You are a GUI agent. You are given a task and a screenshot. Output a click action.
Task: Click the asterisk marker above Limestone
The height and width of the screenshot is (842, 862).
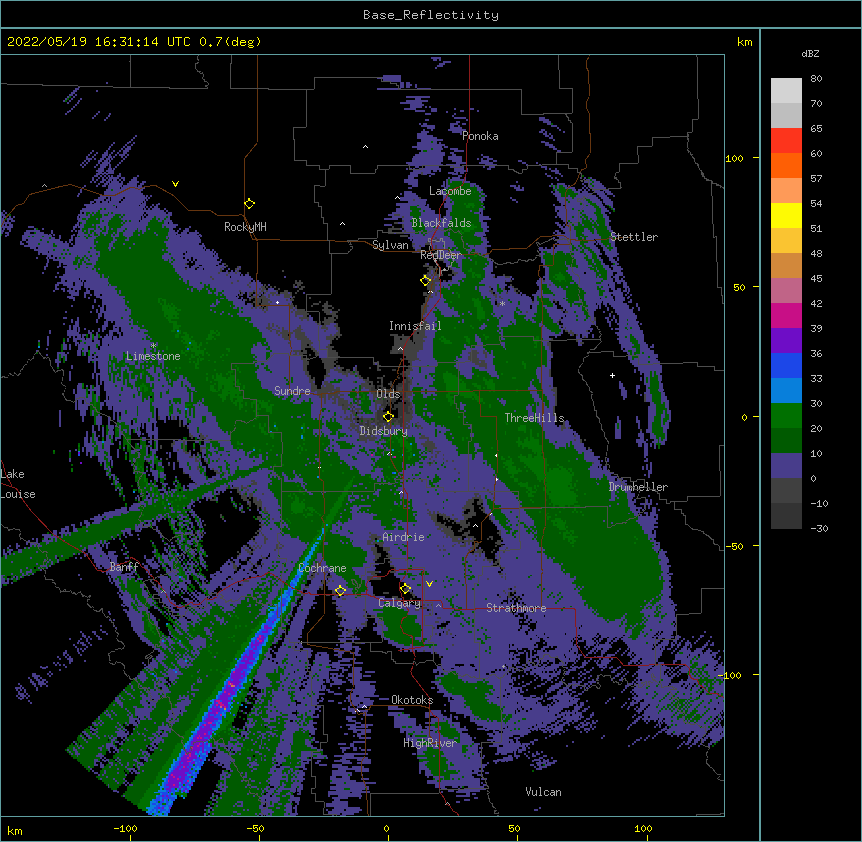153,346
